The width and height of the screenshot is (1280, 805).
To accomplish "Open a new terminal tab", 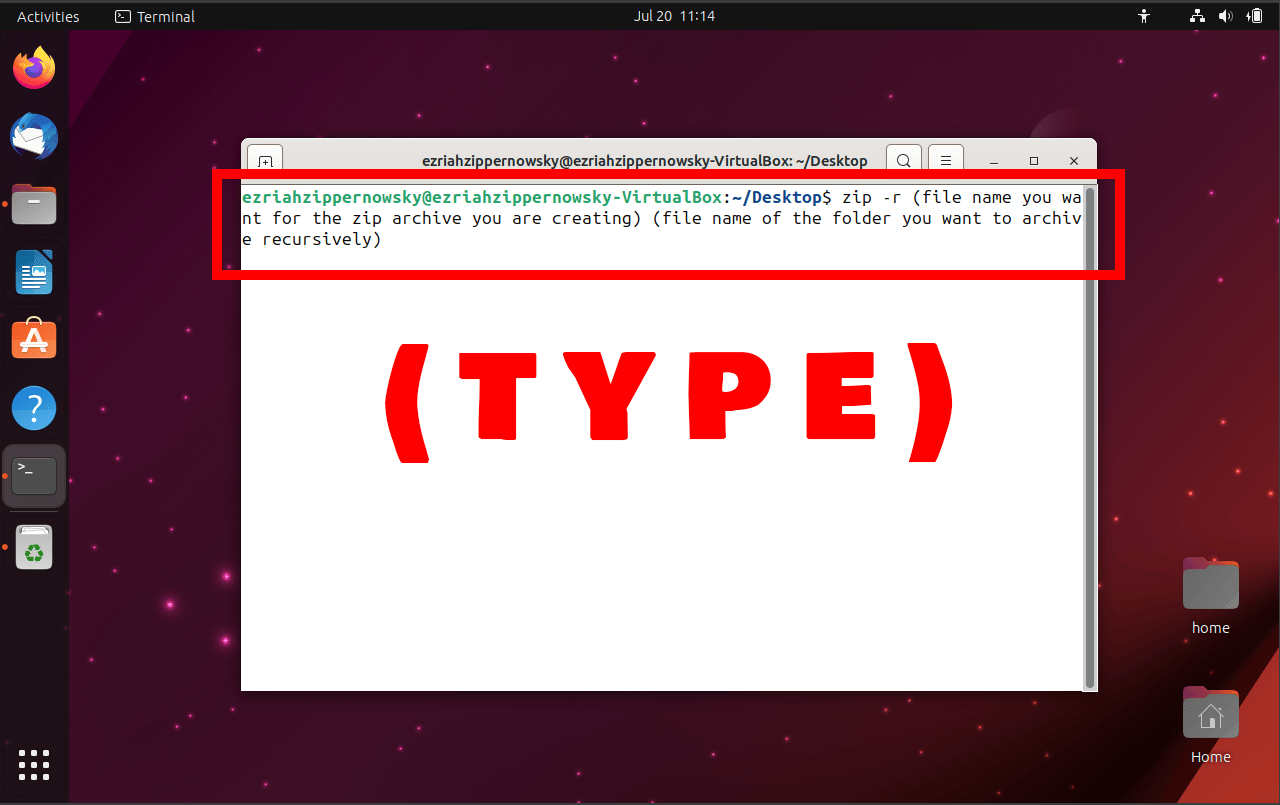I will point(264,160).
